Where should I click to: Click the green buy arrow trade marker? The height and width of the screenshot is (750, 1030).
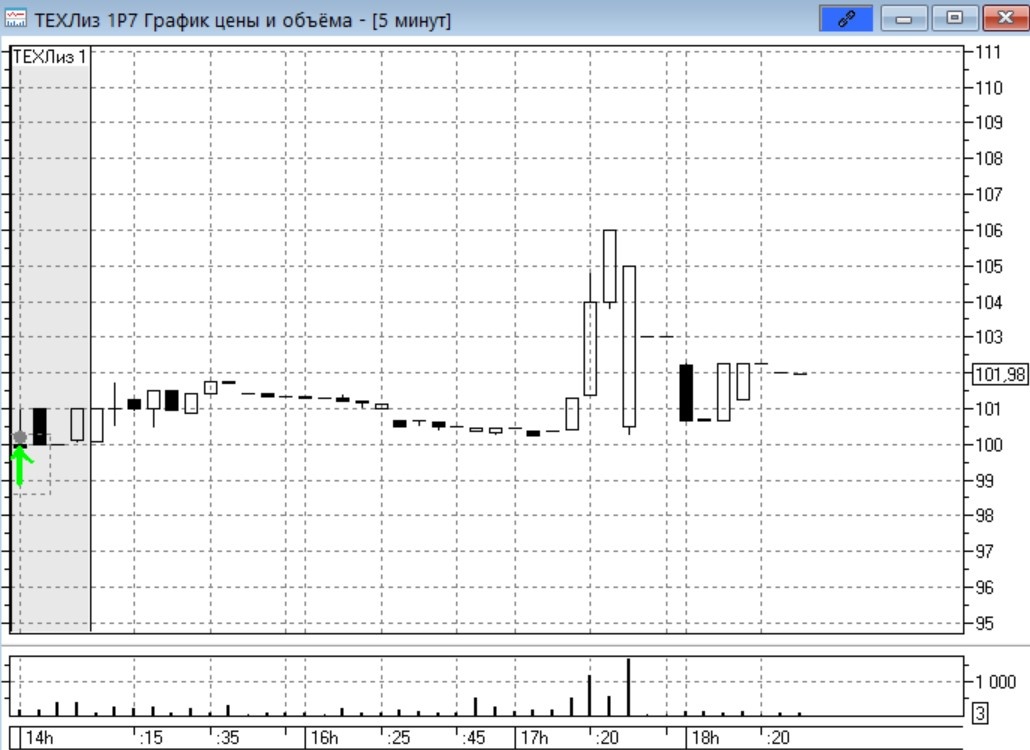(x=21, y=466)
